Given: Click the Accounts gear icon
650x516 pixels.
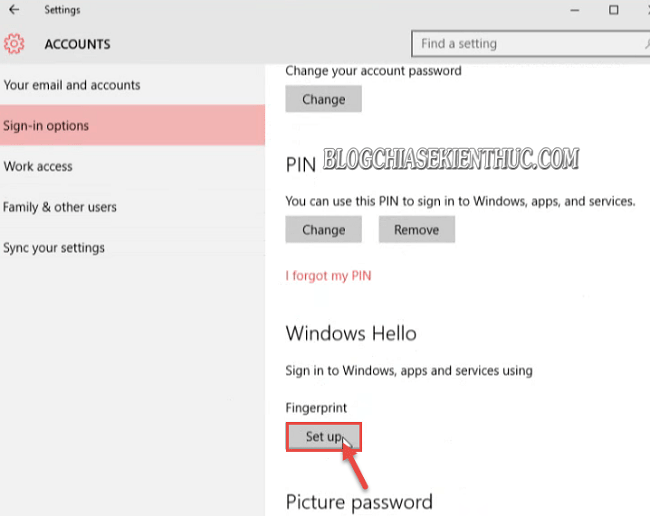Looking at the screenshot, I should (x=14, y=44).
